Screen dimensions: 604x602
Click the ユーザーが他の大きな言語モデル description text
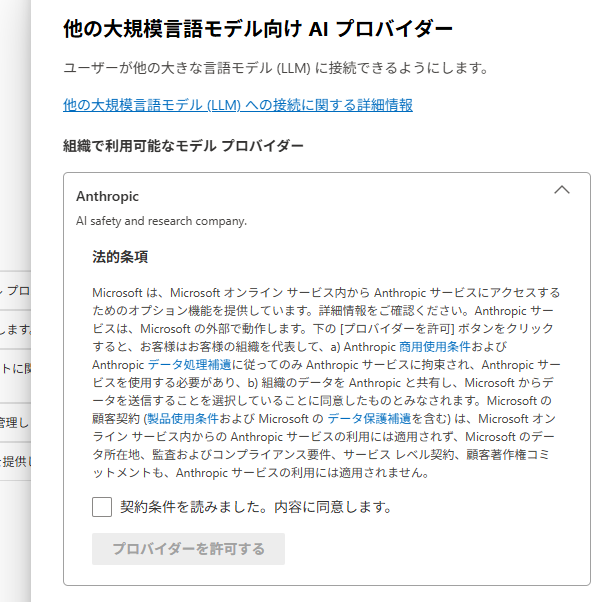point(274,68)
